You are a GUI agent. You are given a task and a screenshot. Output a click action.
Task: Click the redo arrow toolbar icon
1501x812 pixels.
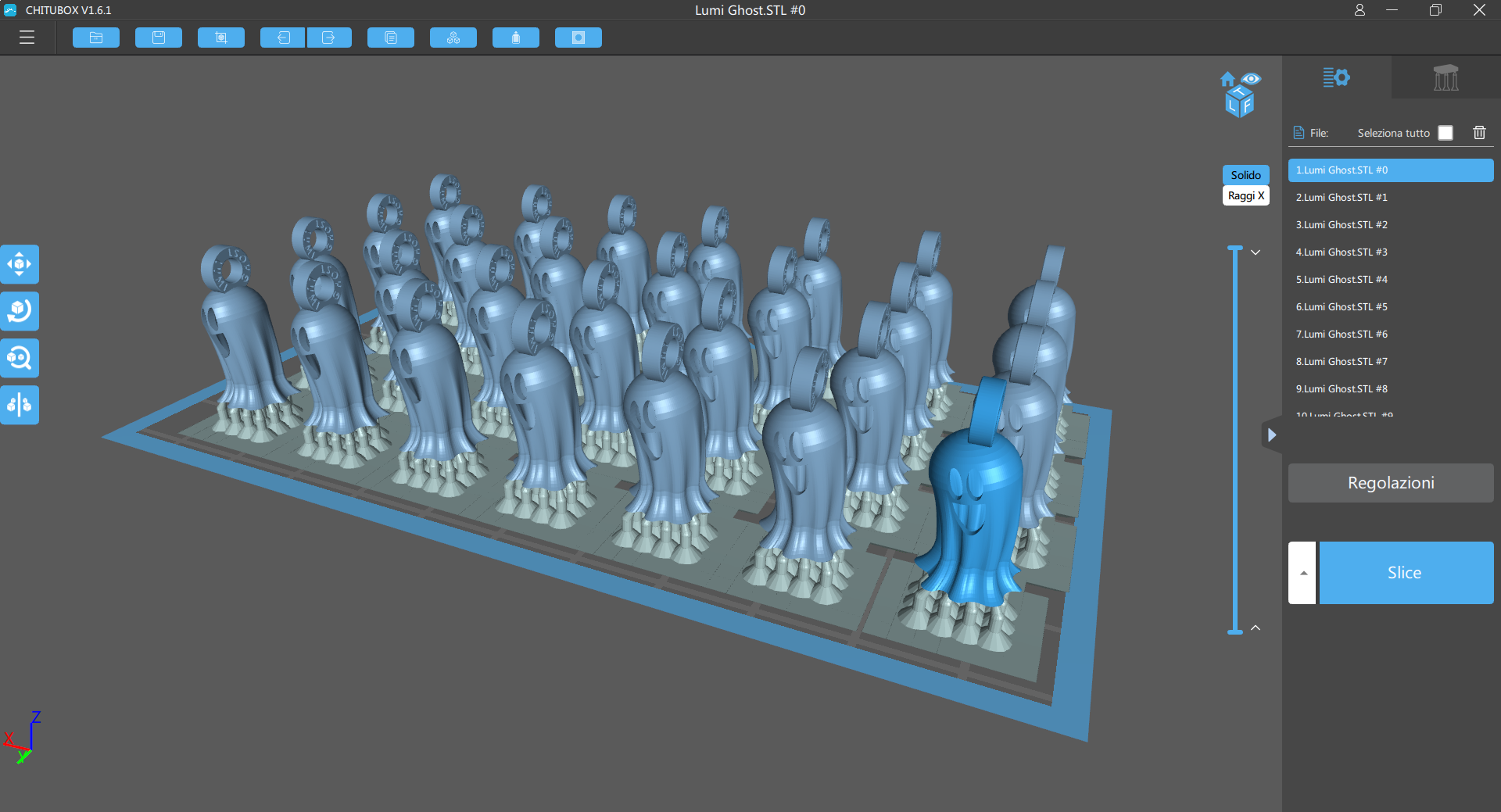pos(329,38)
